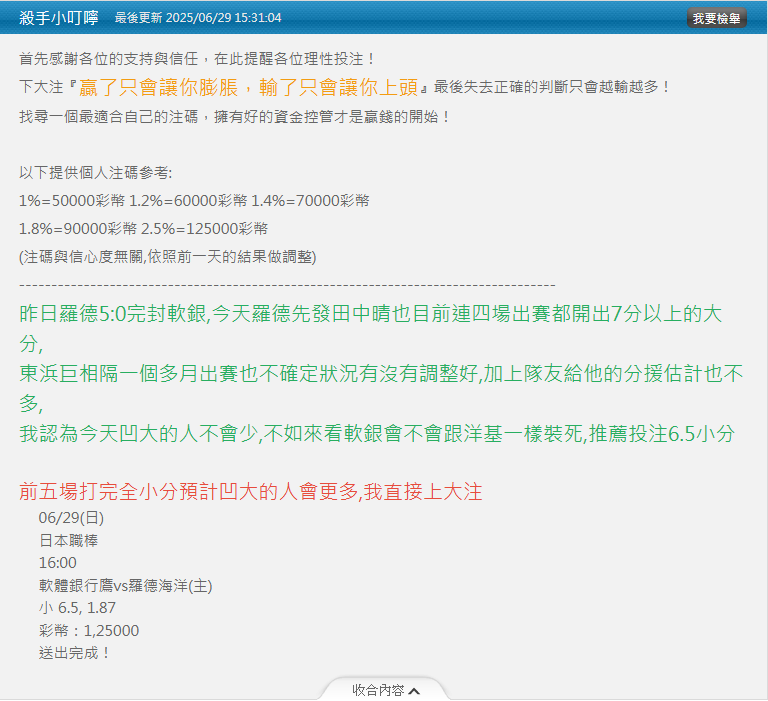768x701 pixels.
Task: Click the stake line 彩幣：1,25000
Action: tap(89, 630)
